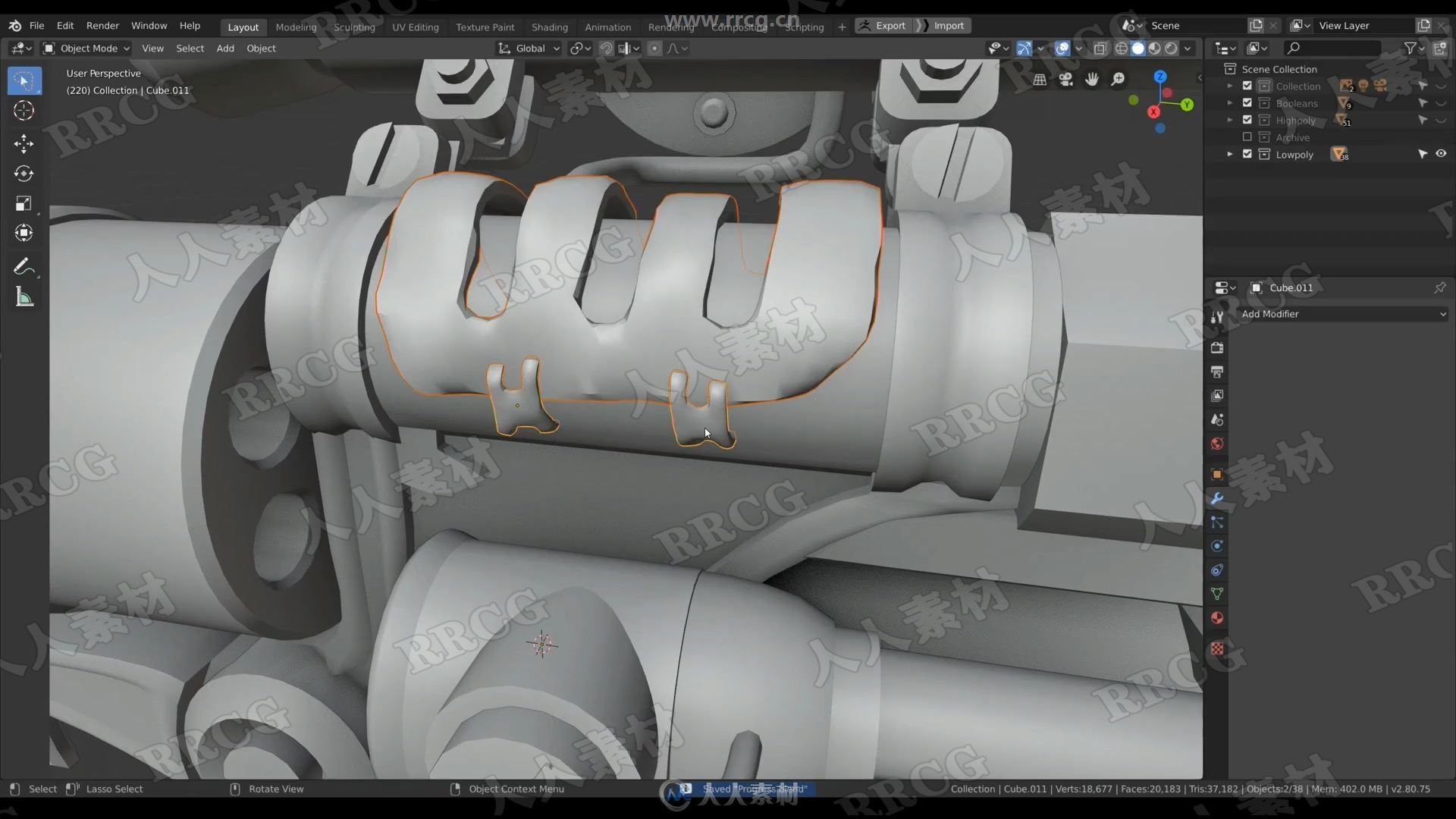Select the Modifier Properties wrench icon
Image resolution: width=1456 pixels, height=819 pixels.
[x=1218, y=495]
